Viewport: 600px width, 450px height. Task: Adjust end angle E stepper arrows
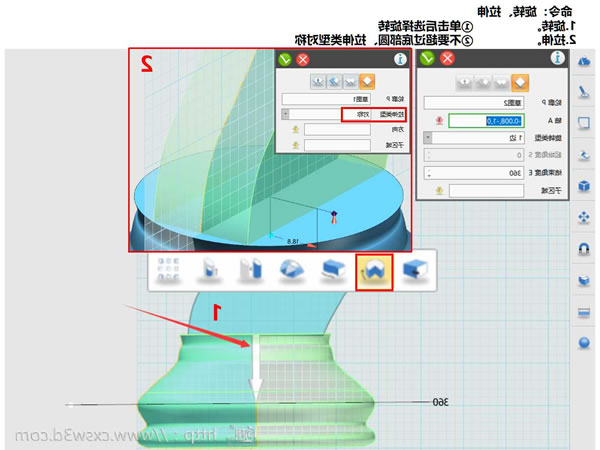pos(429,173)
